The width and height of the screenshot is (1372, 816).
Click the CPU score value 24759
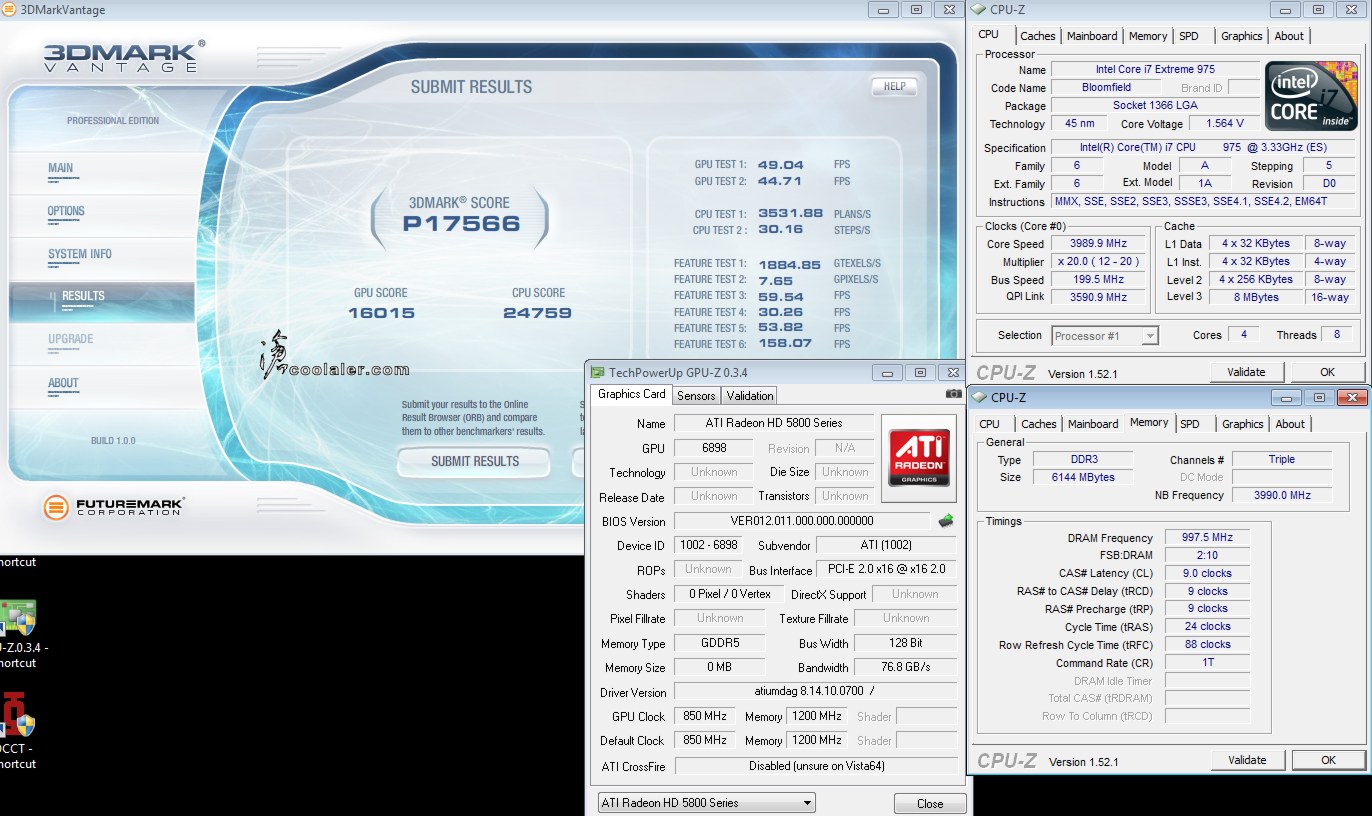click(537, 313)
